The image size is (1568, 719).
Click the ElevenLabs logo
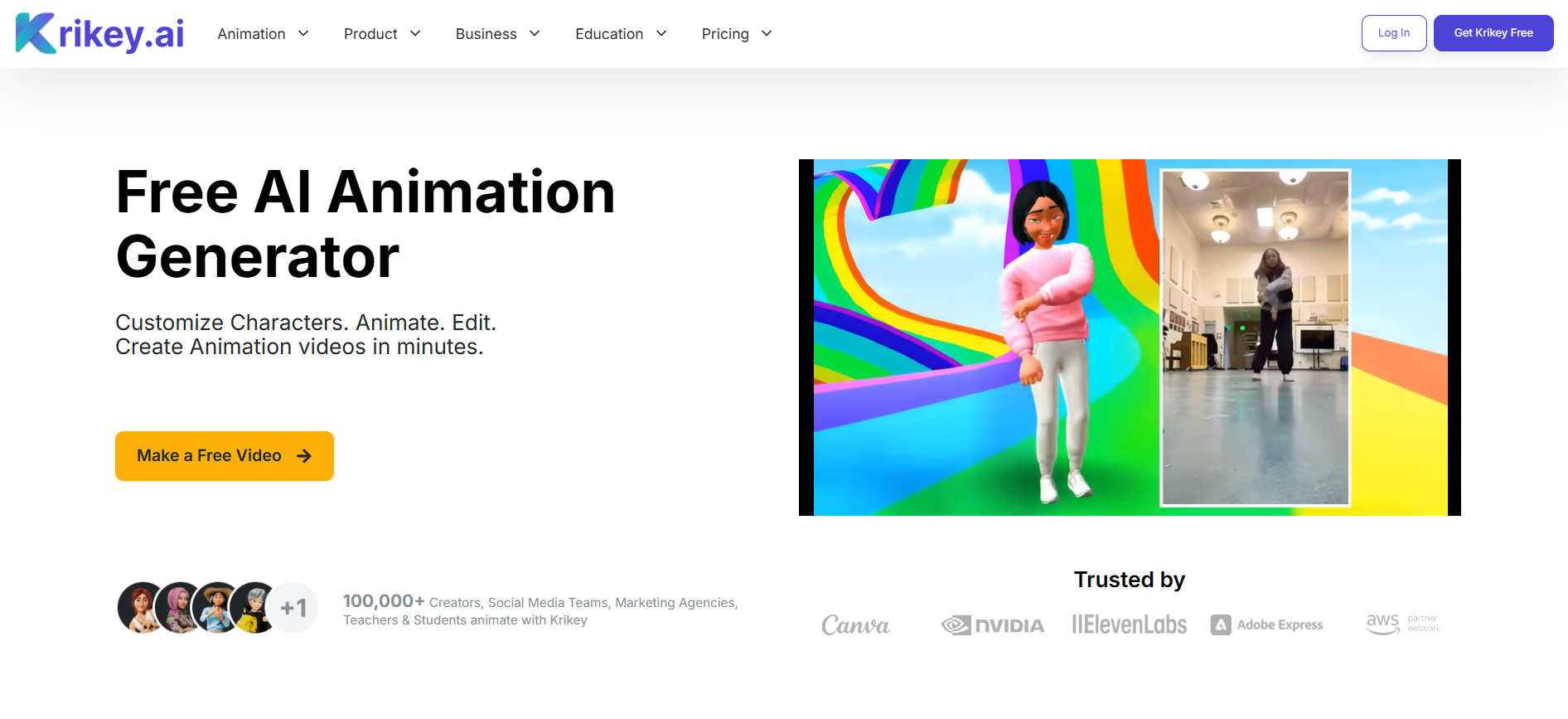[x=1129, y=624]
